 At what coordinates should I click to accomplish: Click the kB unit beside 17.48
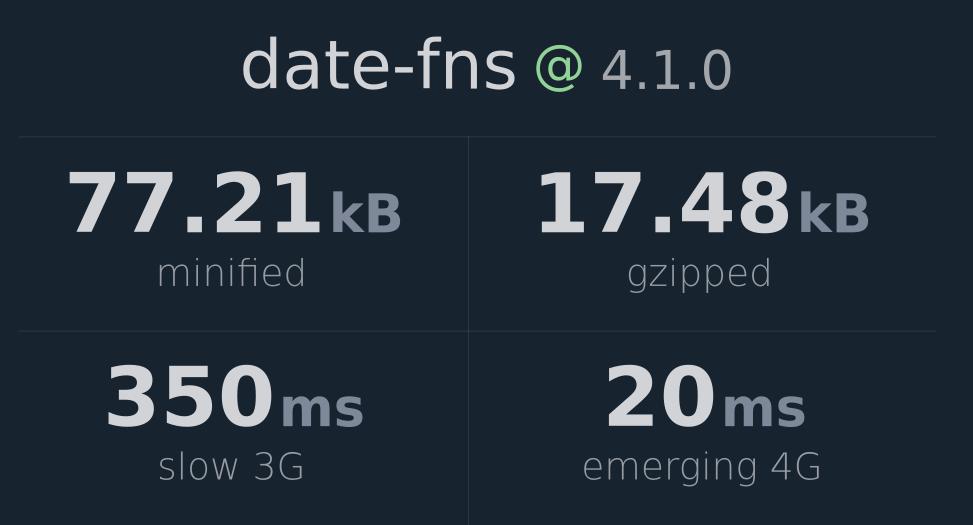pyautogui.click(x=834, y=213)
